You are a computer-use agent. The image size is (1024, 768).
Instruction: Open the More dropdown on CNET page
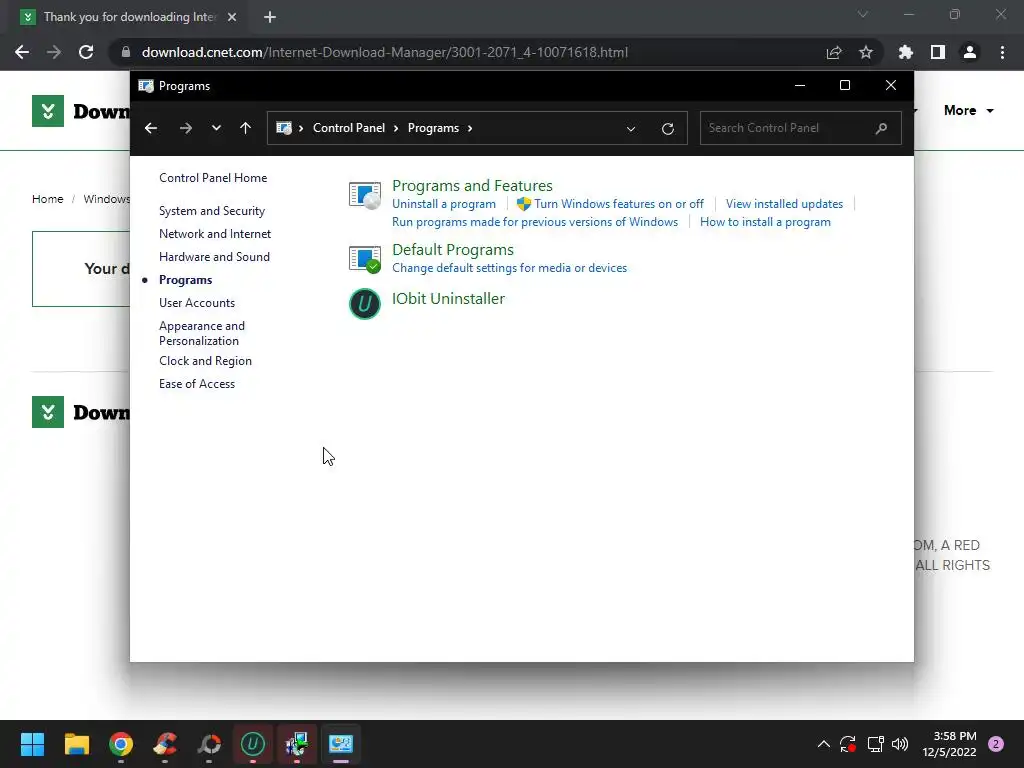(968, 110)
